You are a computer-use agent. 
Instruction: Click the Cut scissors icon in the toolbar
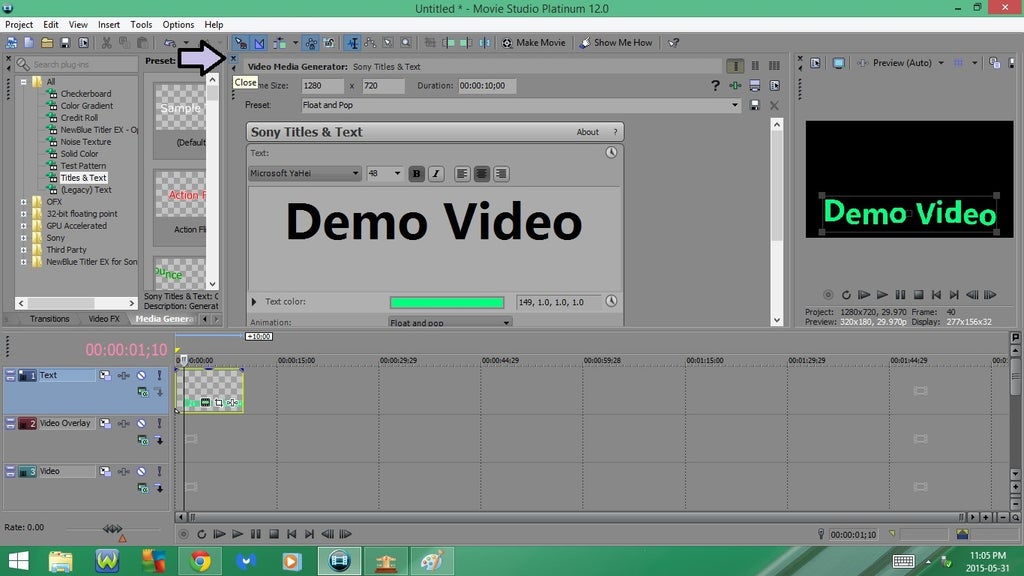click(106, 43)
